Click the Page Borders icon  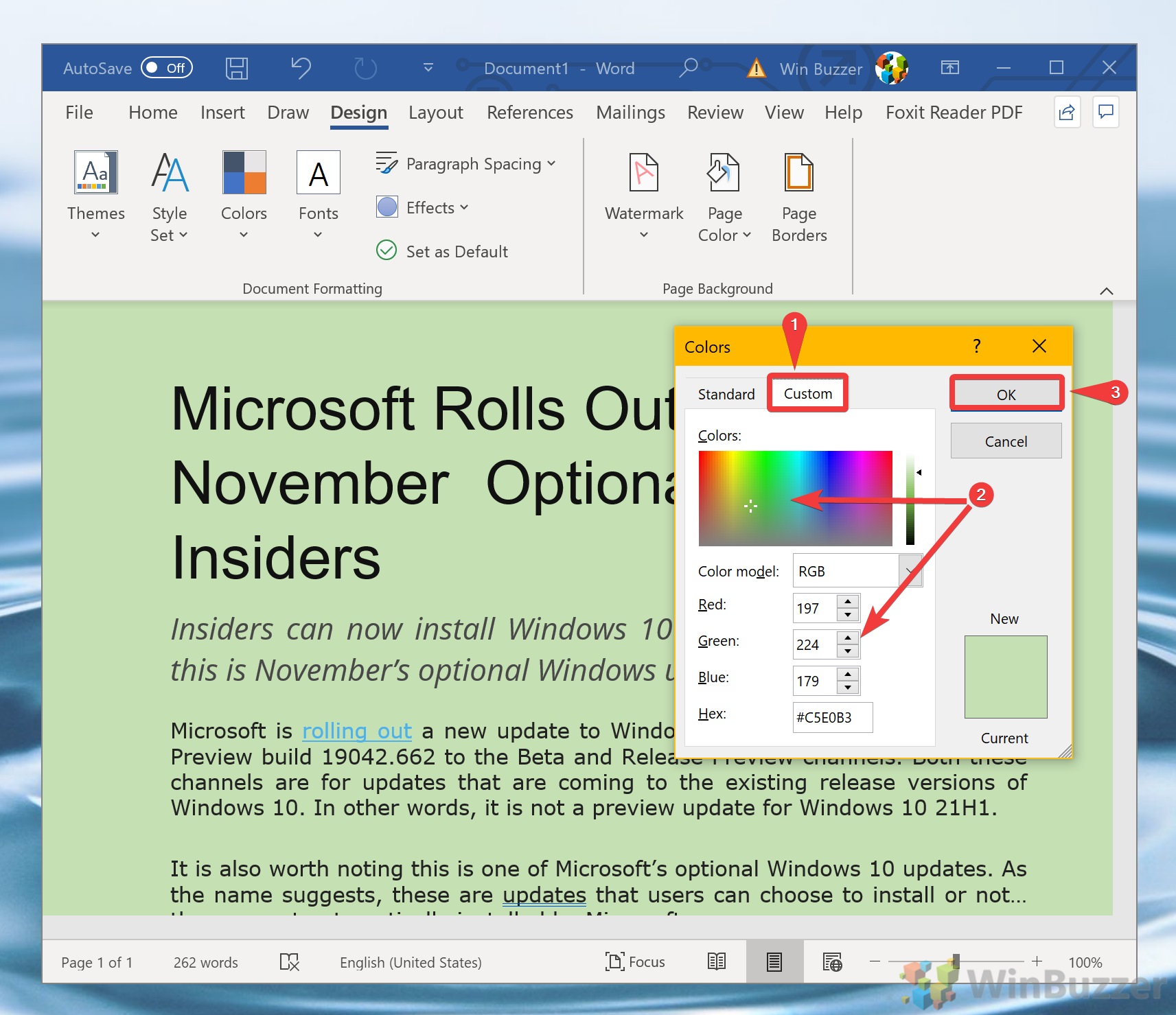[799, 172]
